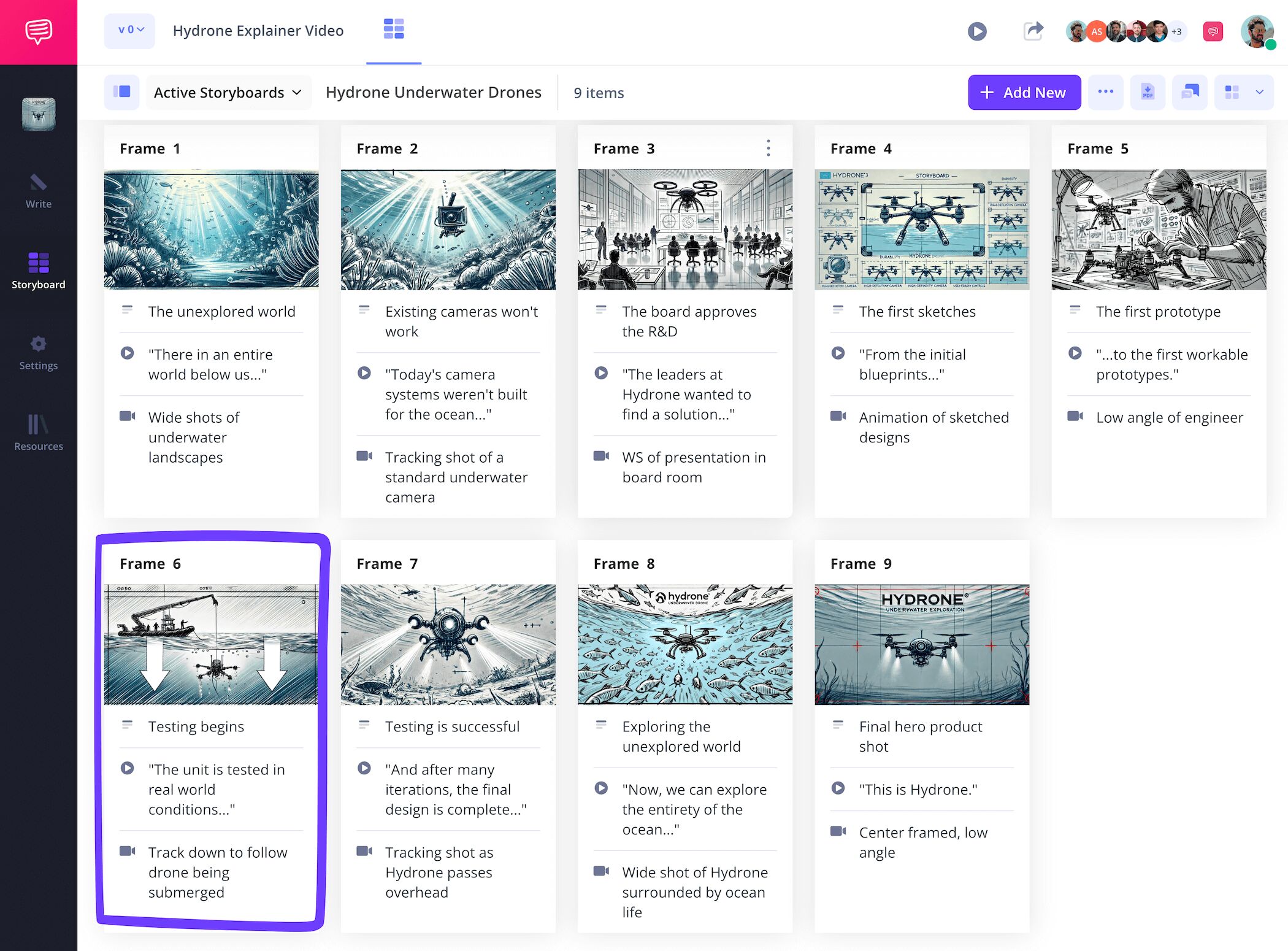Play the voiceover clip in Frame 6
Viewport: 1288px width, 951px height.
click(128, 769)
